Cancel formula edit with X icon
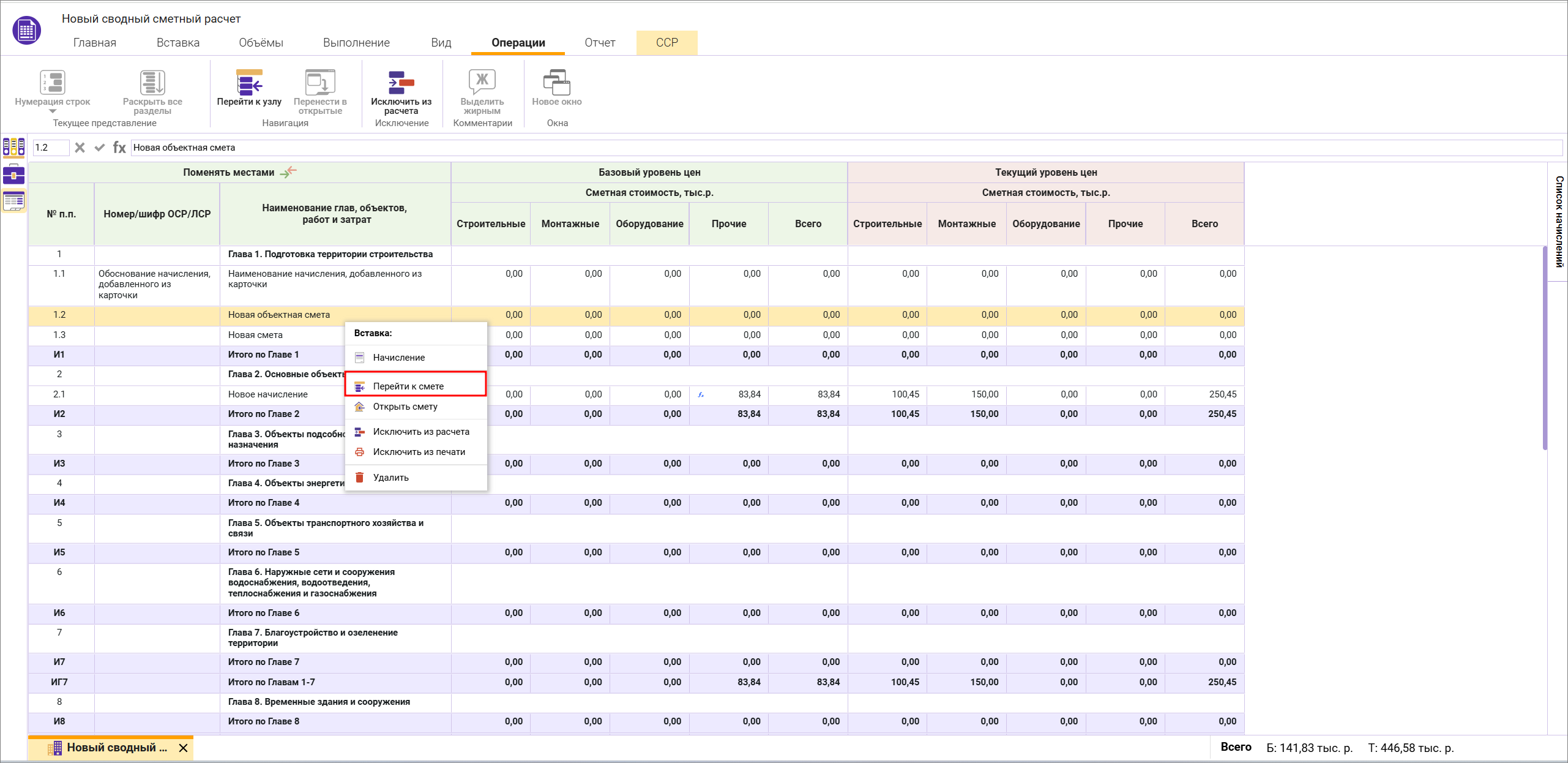Viewport: 1568px width, 763px height. coord(80,148)
